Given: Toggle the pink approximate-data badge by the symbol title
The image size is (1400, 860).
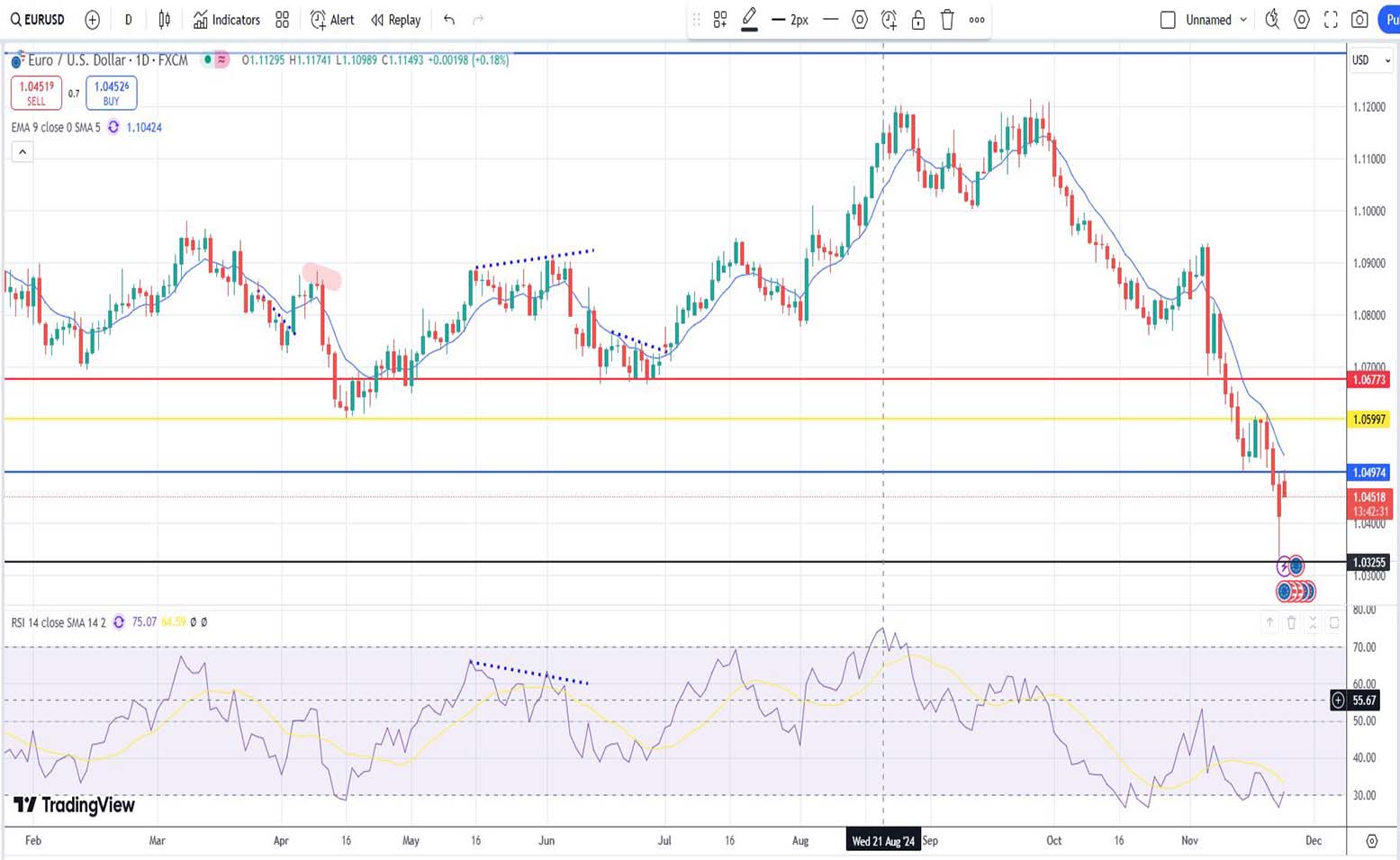Looking at the screenshot, I should tap(221, 60).
